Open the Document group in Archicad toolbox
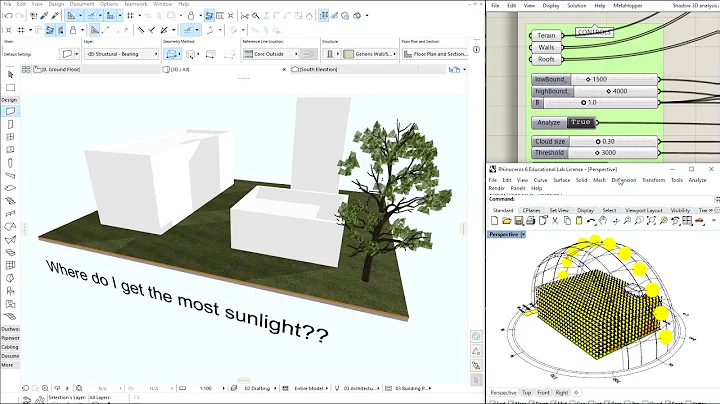 [x=10, y=356]
